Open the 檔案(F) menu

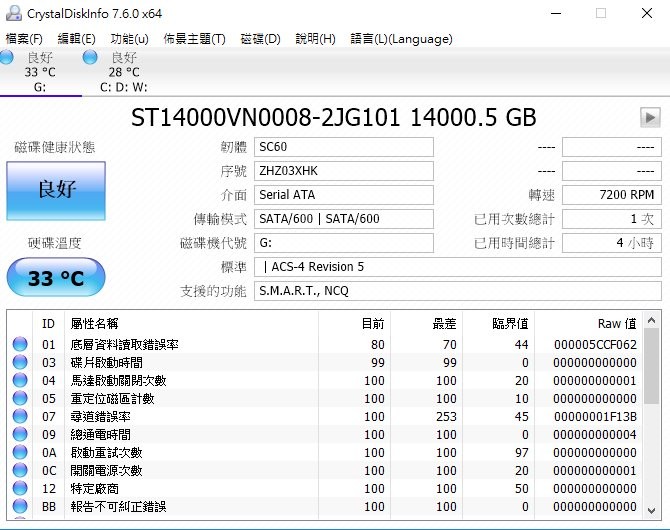[24, 39]
